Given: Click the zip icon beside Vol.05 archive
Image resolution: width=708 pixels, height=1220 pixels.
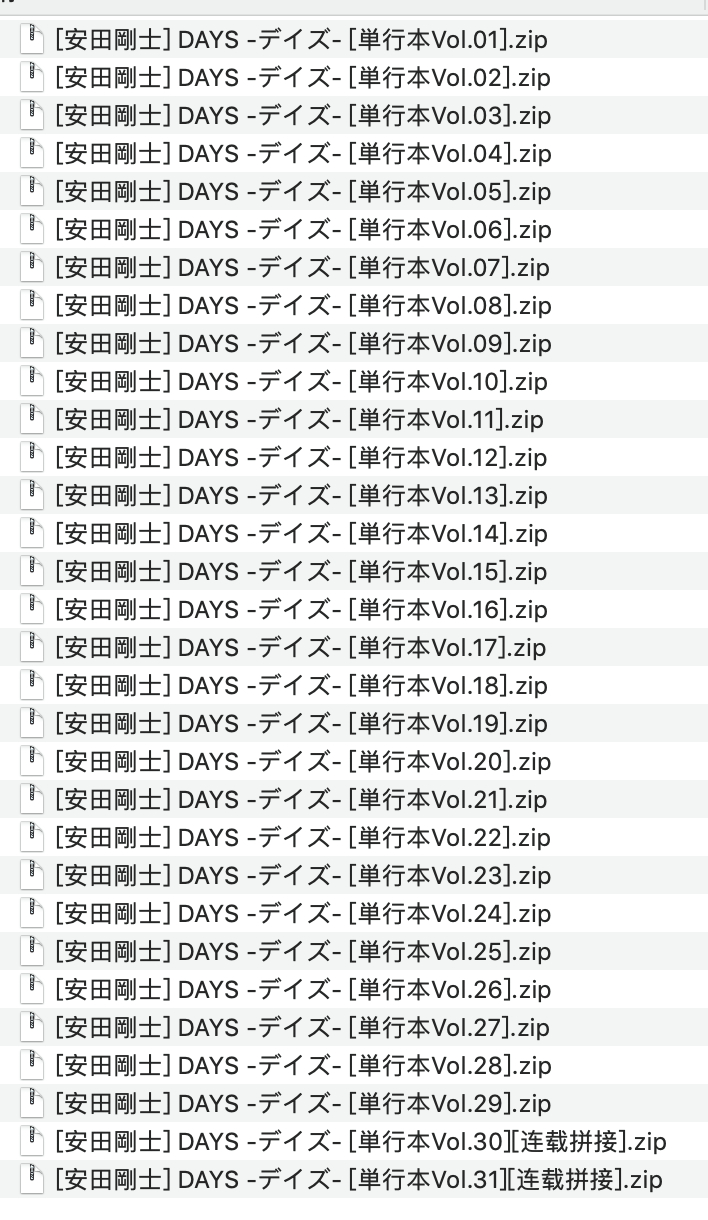Looking at the screenshot, I should (x=35, y=192).
